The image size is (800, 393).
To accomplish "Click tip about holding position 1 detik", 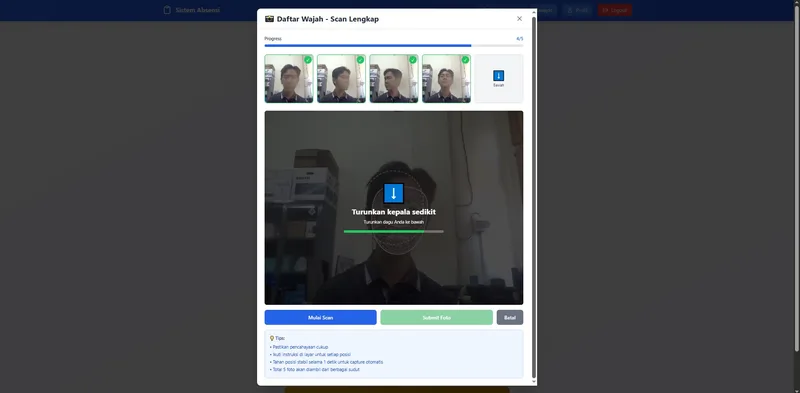I will pos(327,362).
